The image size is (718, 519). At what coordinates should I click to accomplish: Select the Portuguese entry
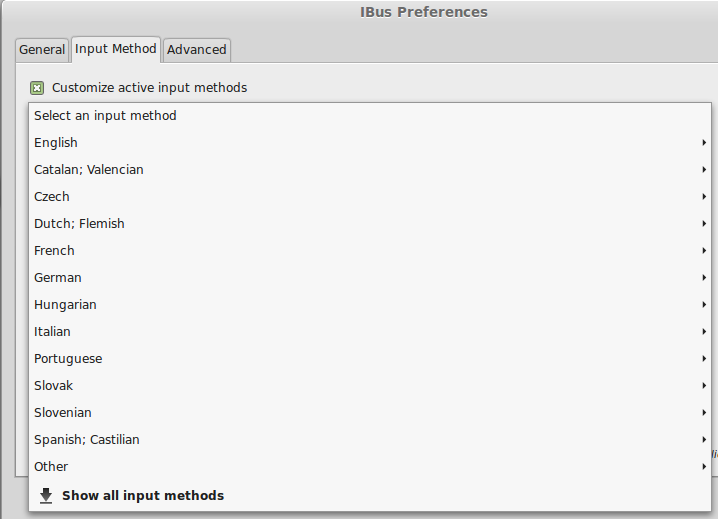click(370, 359)
